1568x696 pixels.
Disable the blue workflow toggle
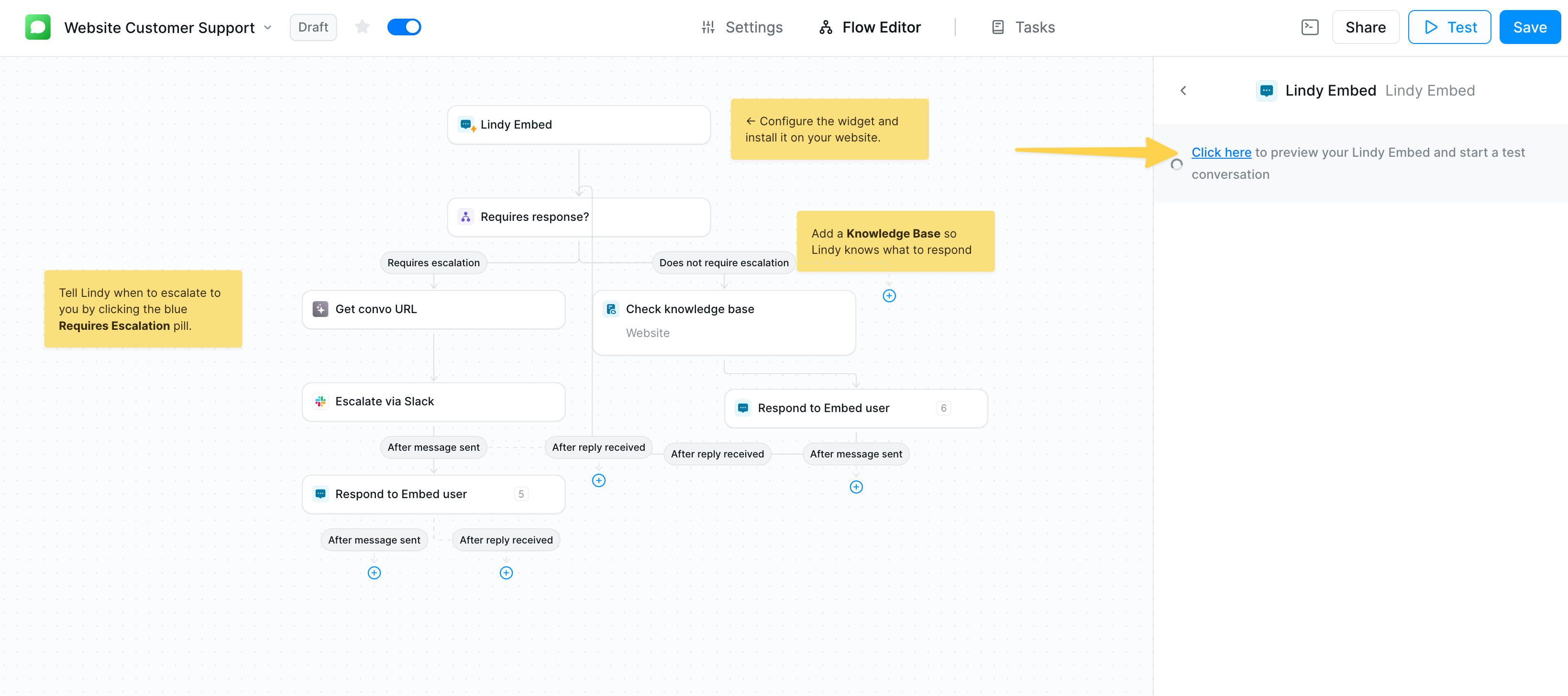tap(404, 27)
